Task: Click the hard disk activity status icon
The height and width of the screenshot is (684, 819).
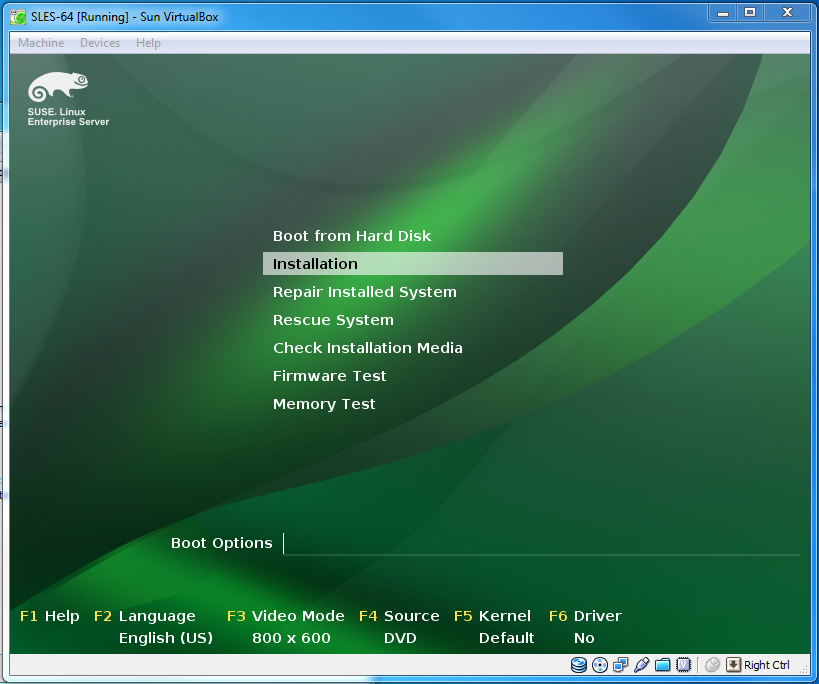Action: (x=579, y=665)
